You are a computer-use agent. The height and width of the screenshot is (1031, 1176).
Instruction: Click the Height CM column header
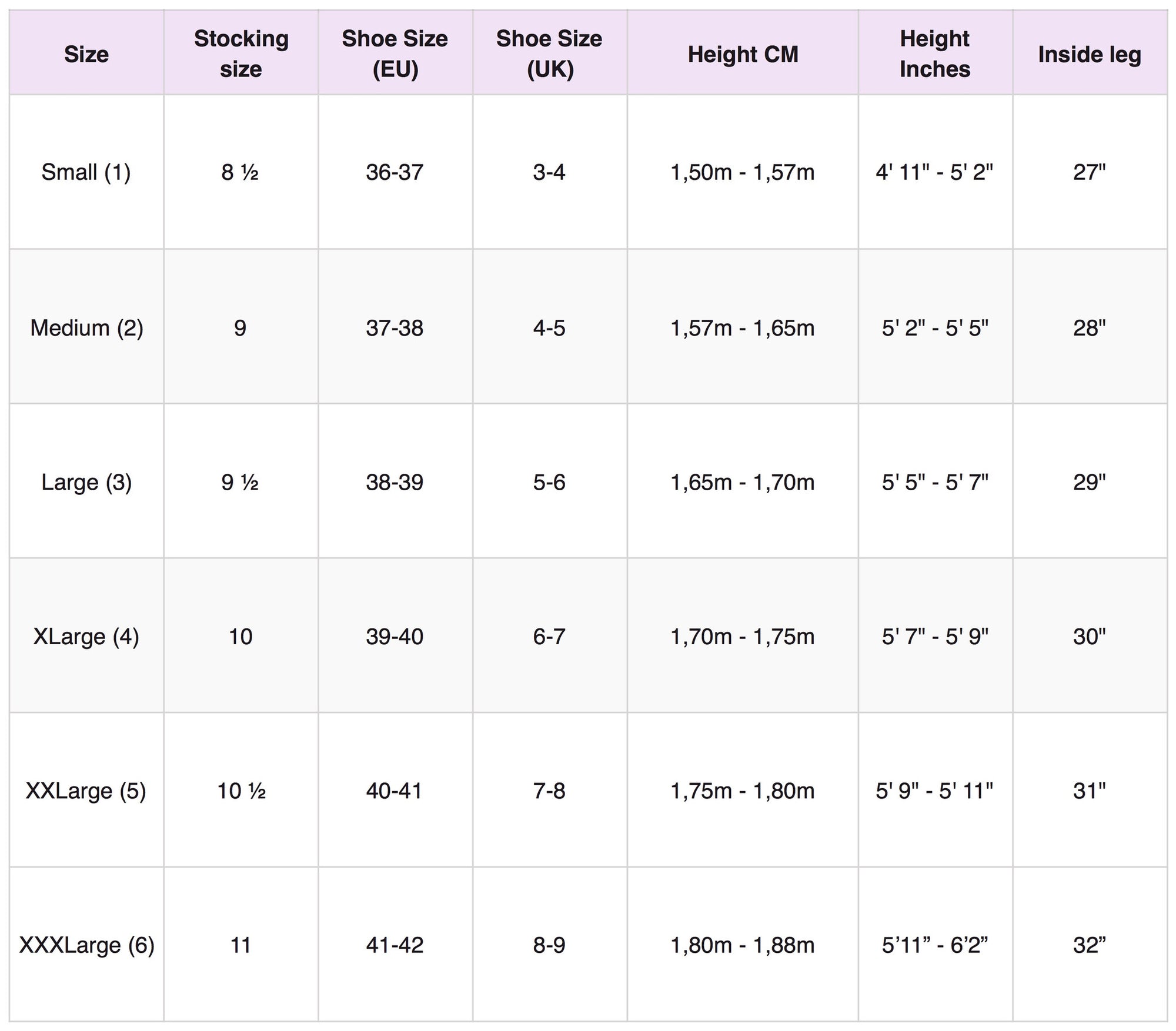click(743, 54)
